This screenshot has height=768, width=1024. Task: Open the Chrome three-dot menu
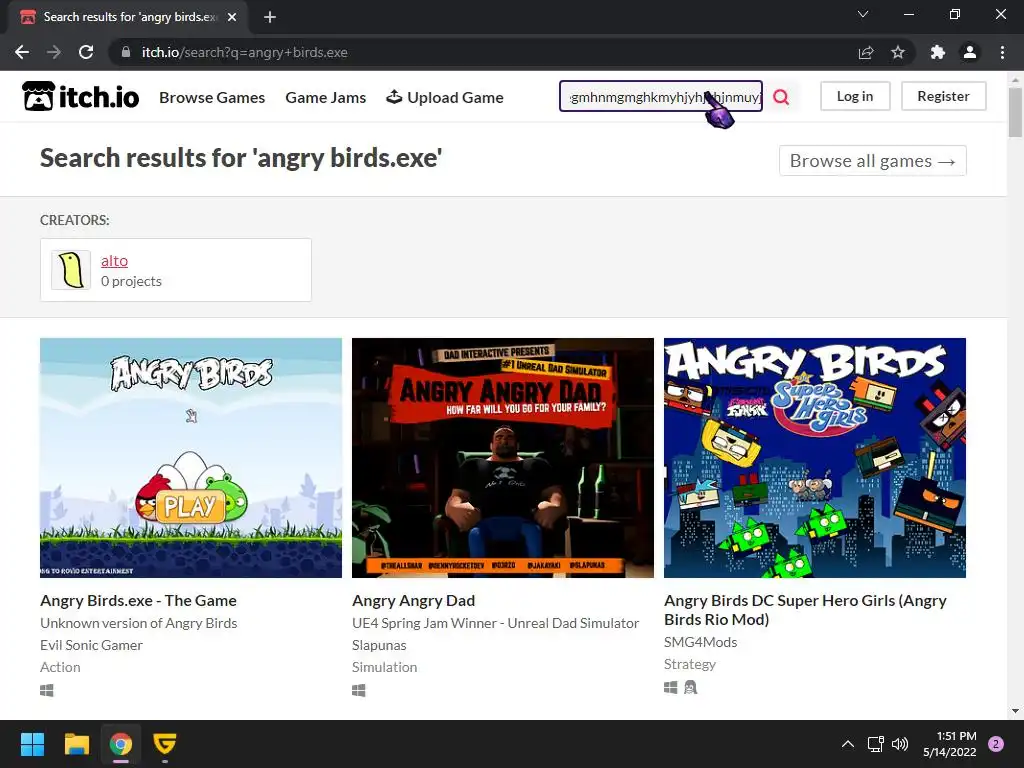point(1002,52)
